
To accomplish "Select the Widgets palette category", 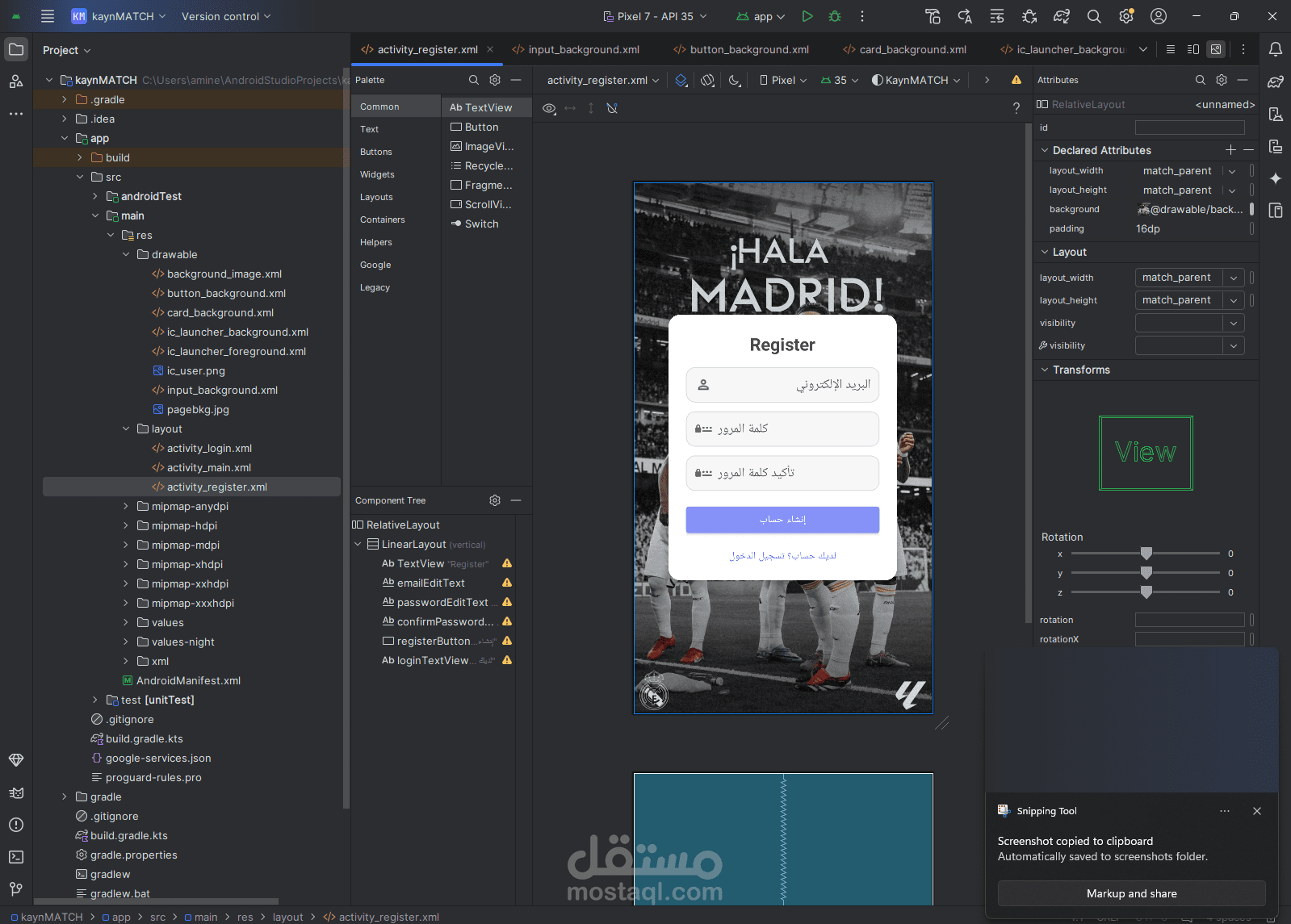I will [x=377, y=174].
